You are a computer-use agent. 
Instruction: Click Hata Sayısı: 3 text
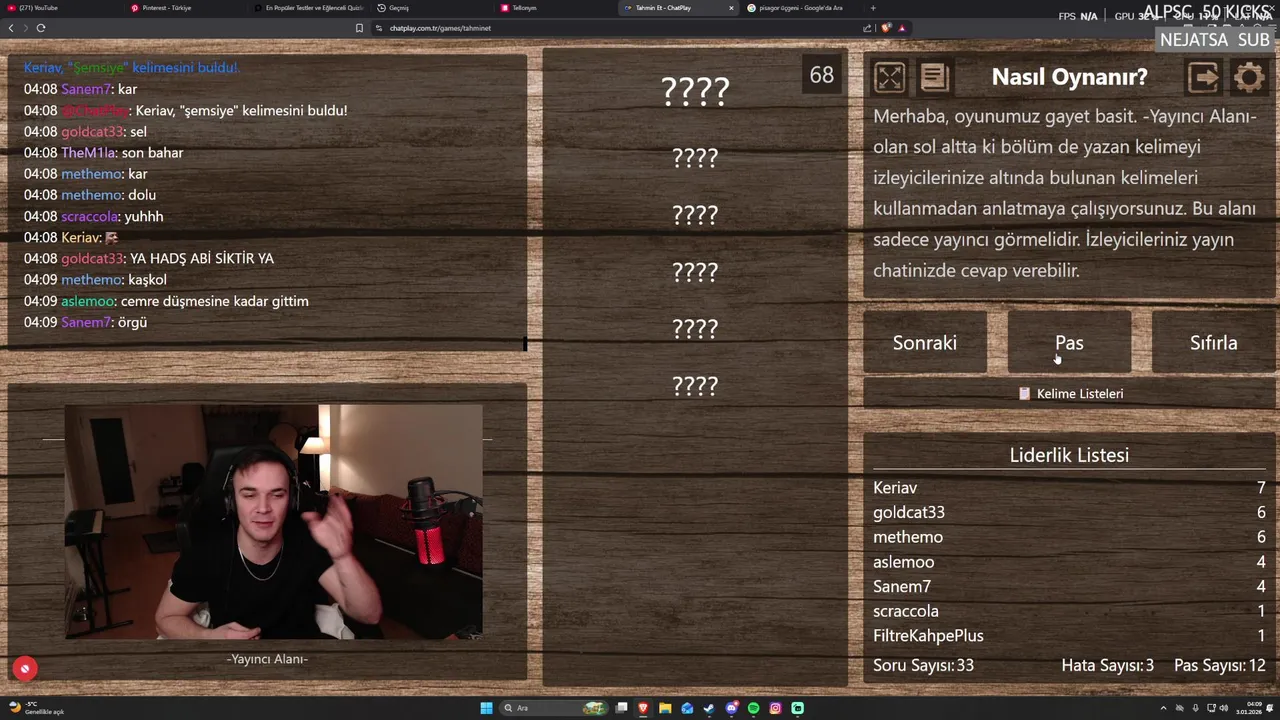click(x=1108, y=665)
